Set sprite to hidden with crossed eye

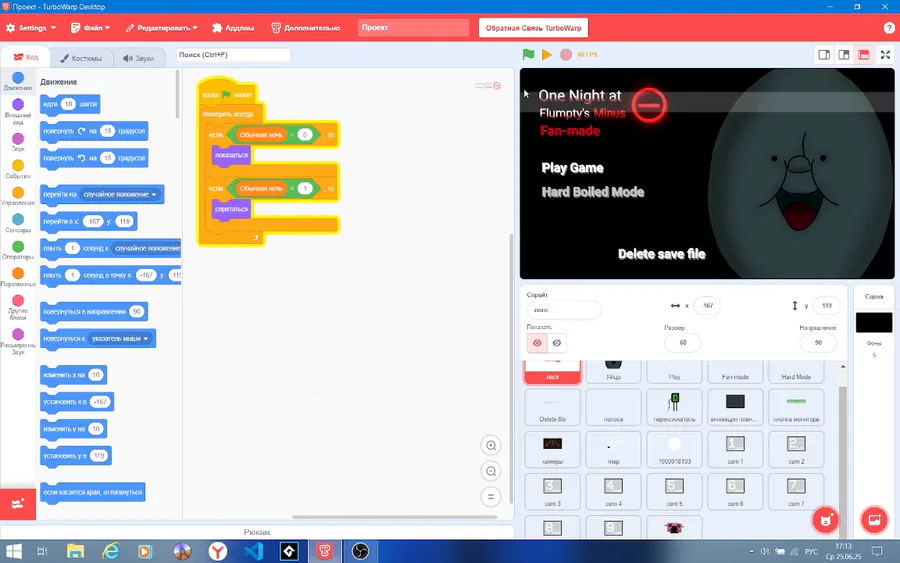point(557,343)
